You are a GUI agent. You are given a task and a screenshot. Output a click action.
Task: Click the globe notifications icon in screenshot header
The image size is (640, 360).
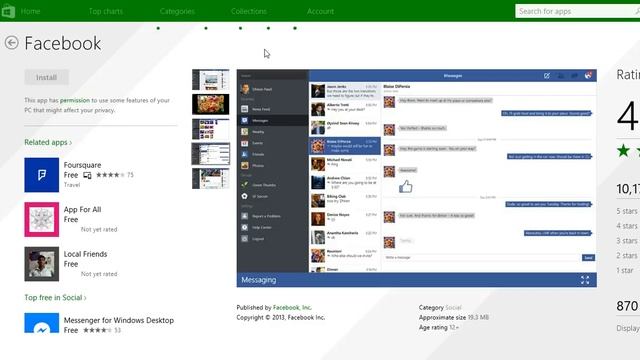(x=588, y=76)
